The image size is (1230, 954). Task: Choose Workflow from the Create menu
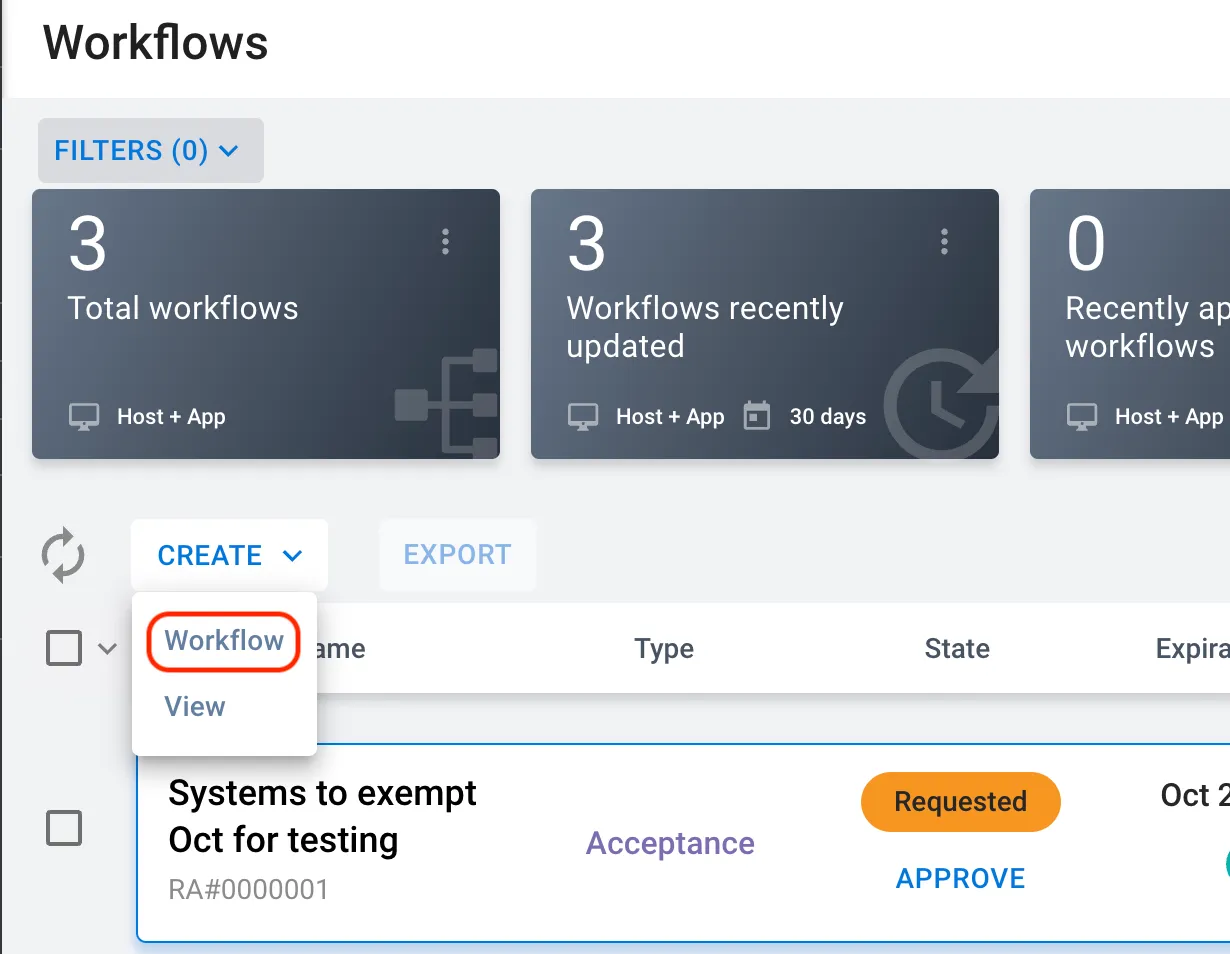224,640
